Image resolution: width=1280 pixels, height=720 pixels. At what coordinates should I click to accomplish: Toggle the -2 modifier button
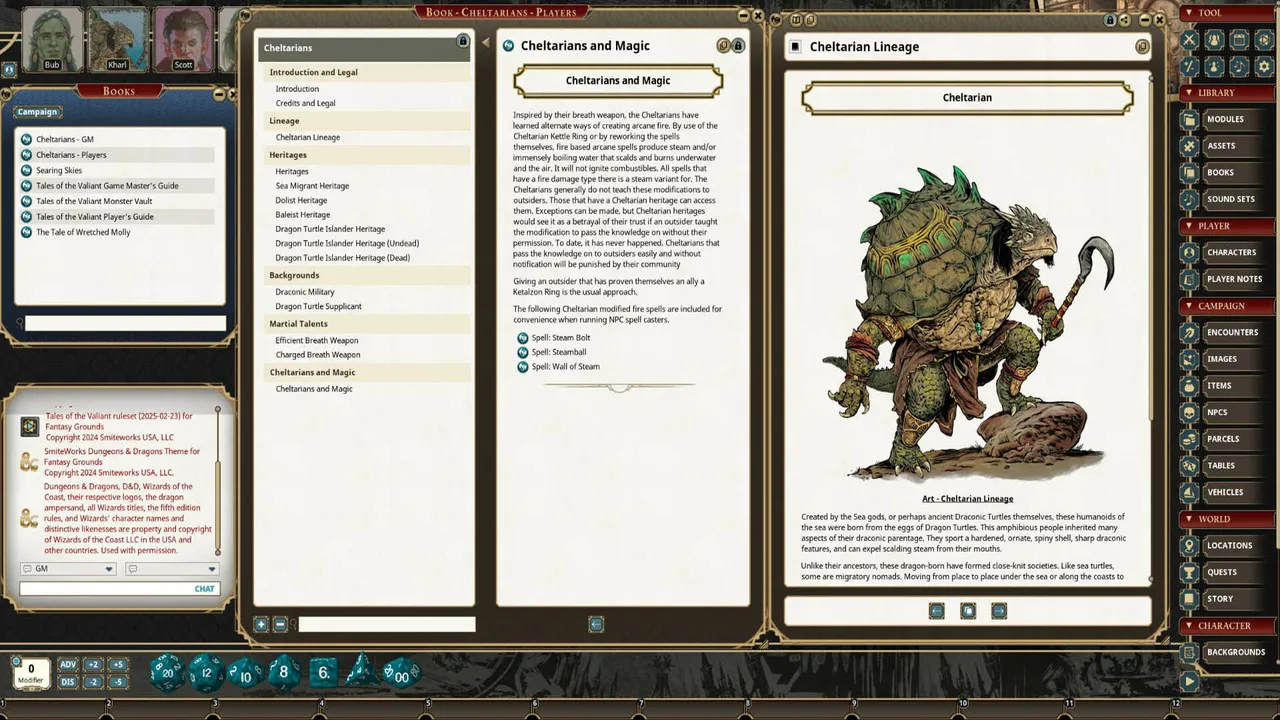[93, 682]
